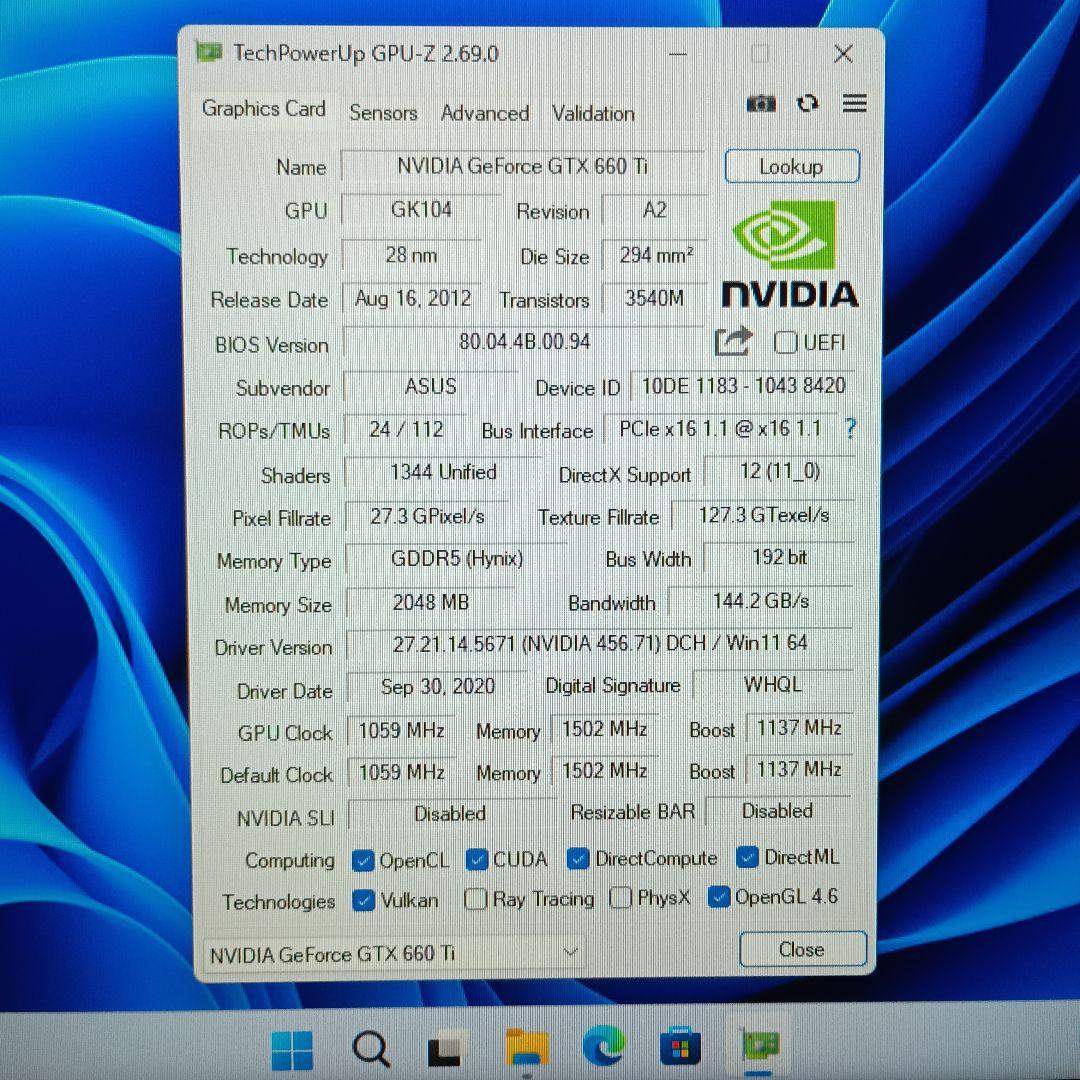Click the Driver Version field
The image size is (1080, 1080).
pyautogui.click(x=600, y=643)
